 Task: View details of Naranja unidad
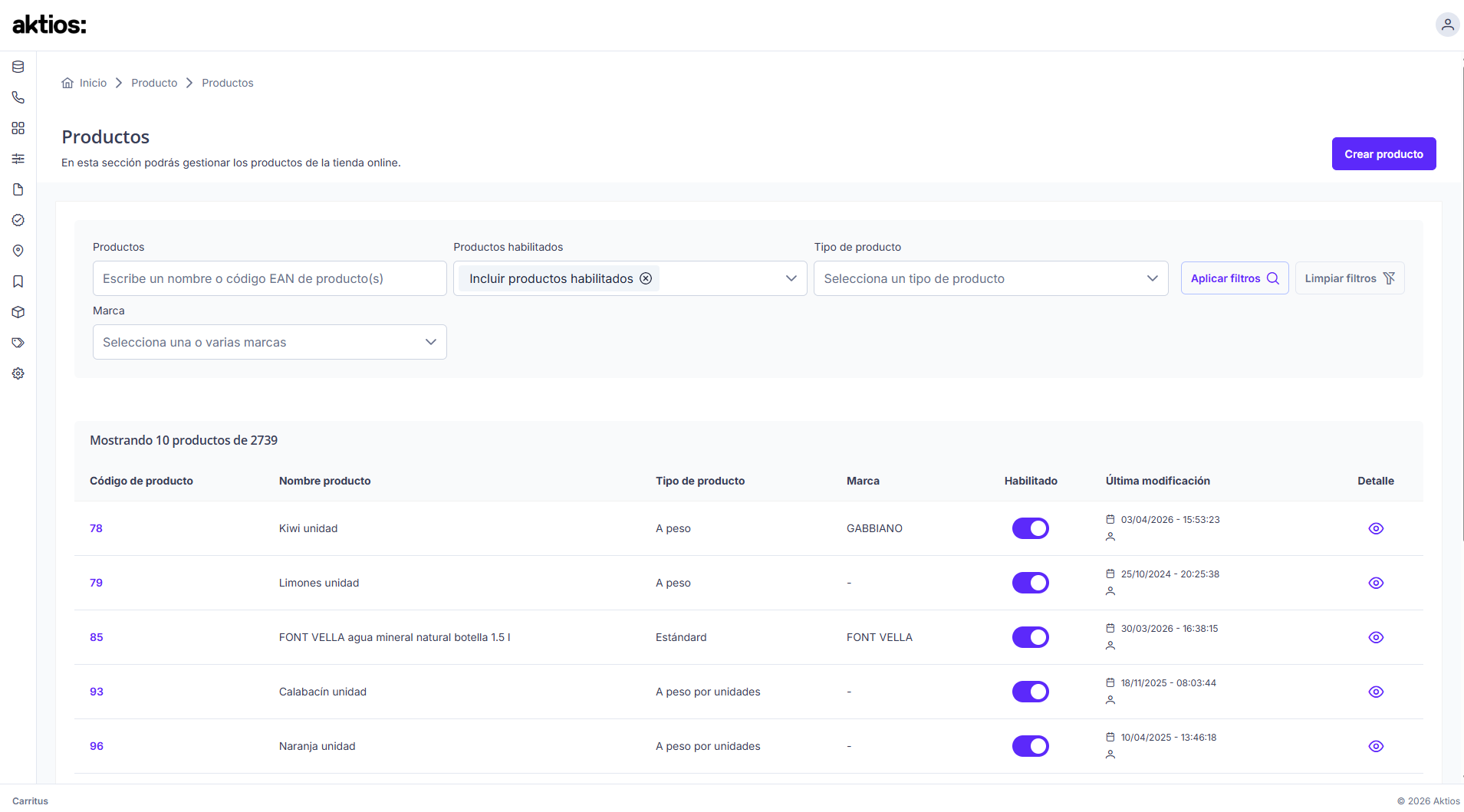pyautogui.click(x=1376, y=746)
